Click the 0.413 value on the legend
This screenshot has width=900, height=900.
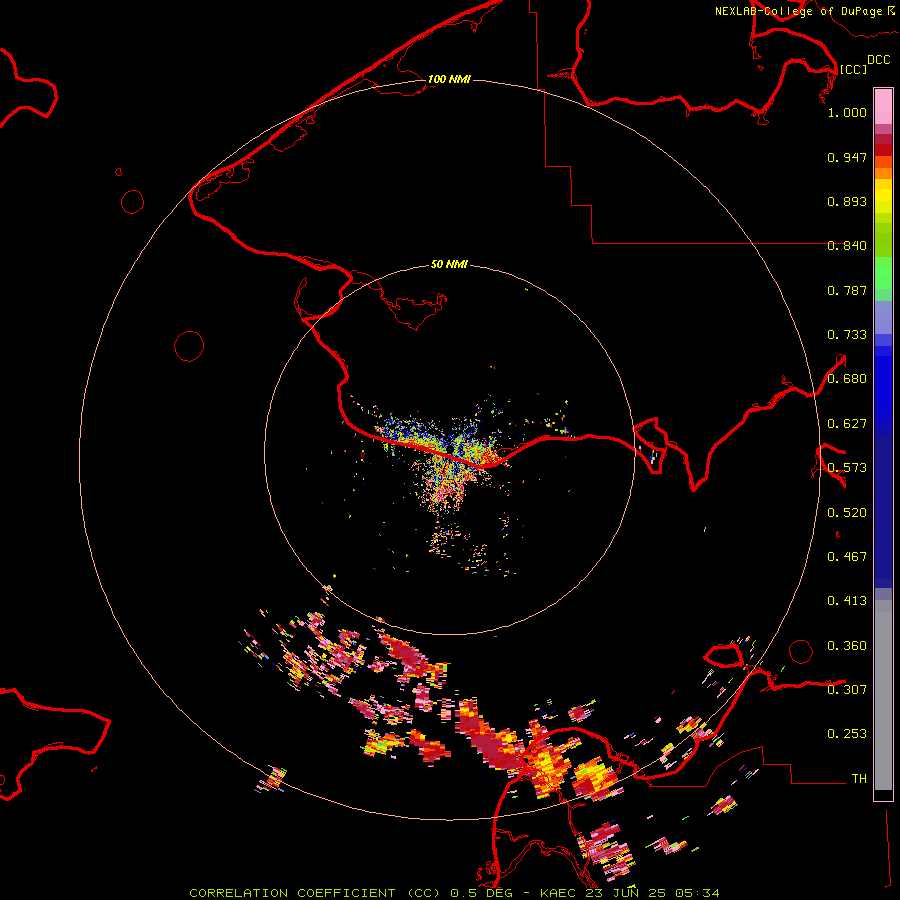(847, 601)
